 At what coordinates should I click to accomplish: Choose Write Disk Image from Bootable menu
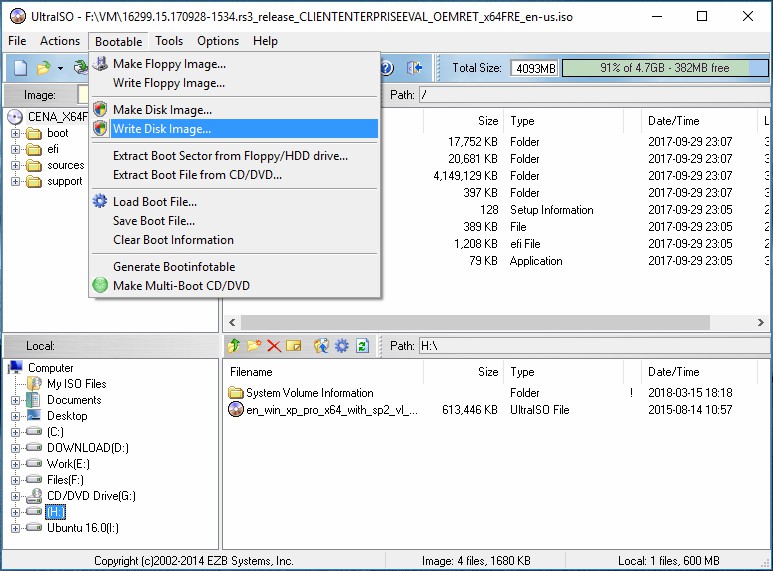[x=235, y=129]
